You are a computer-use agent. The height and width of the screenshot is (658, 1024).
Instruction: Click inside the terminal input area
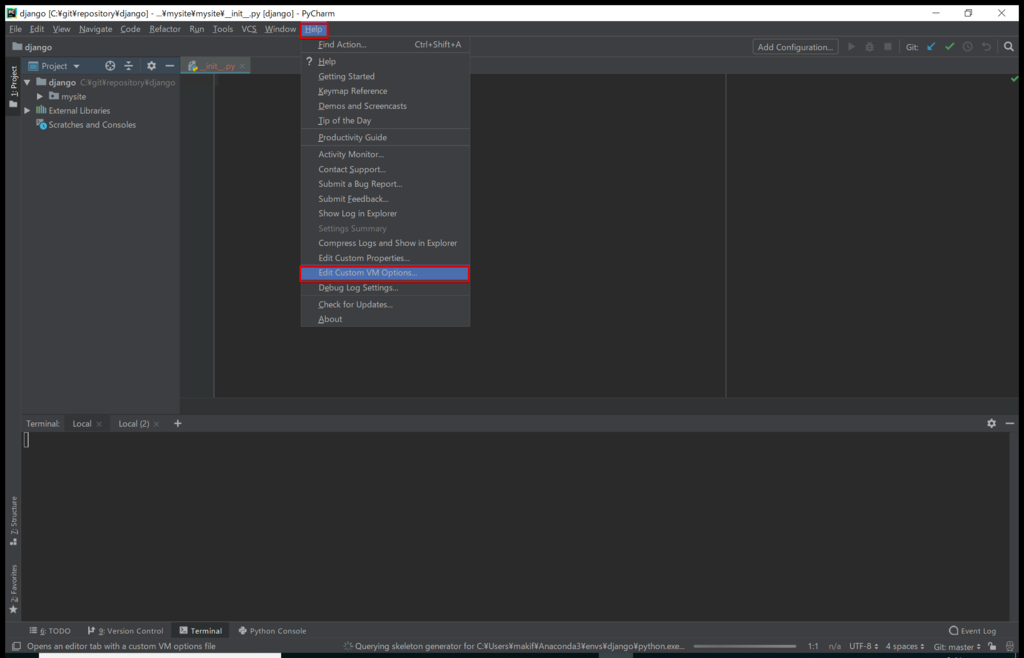pos(515,525)
